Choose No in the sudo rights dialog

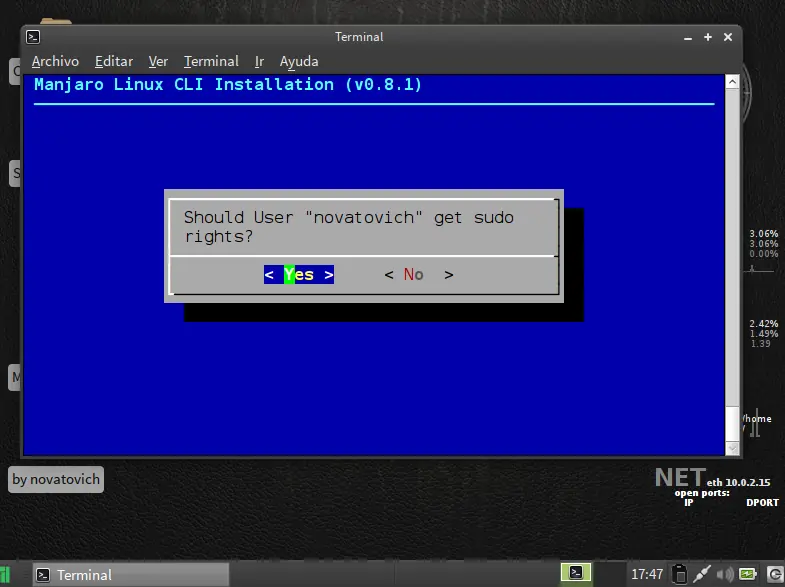(x=419, y=274)
